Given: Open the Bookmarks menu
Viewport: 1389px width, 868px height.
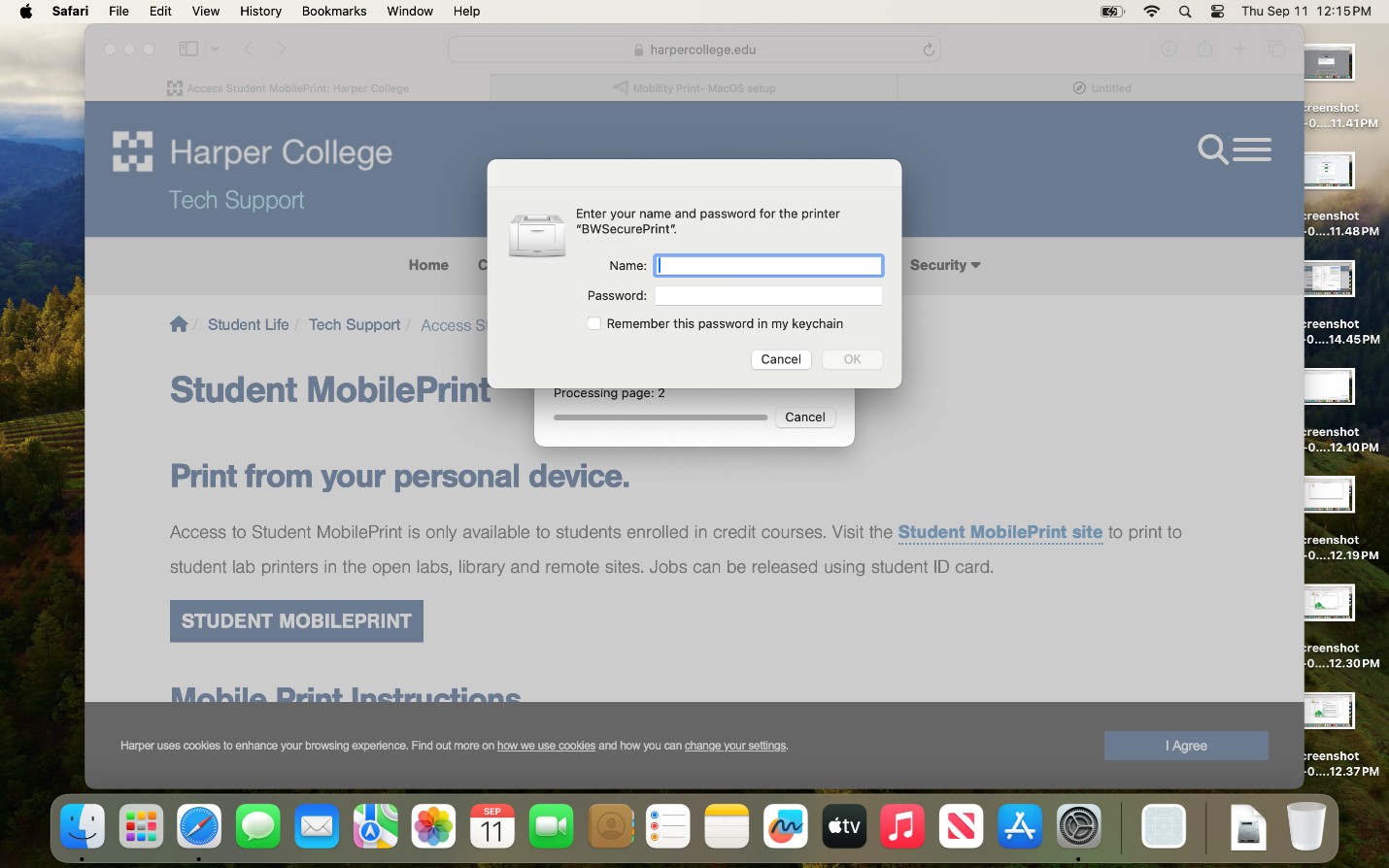Looking at the screenshot, I should coord(333,12).
